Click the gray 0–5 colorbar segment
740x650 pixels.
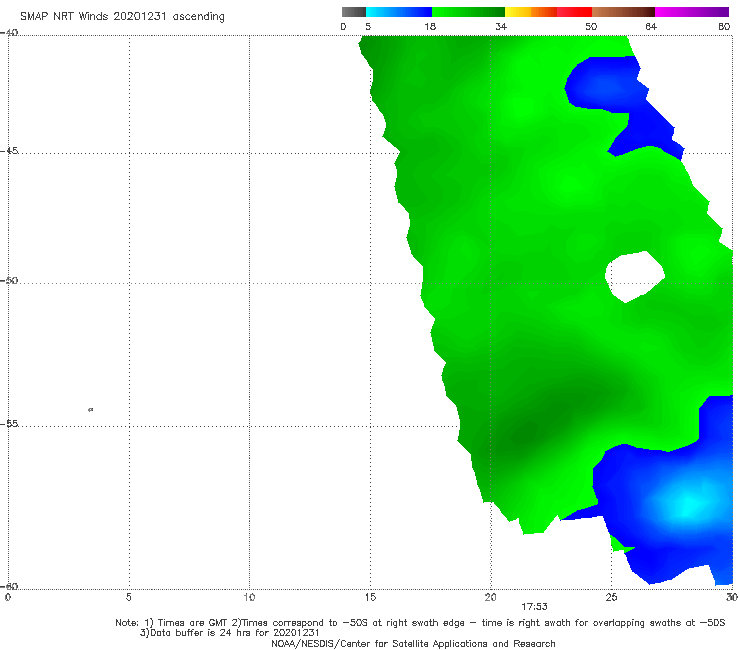(x=353, y=12)
